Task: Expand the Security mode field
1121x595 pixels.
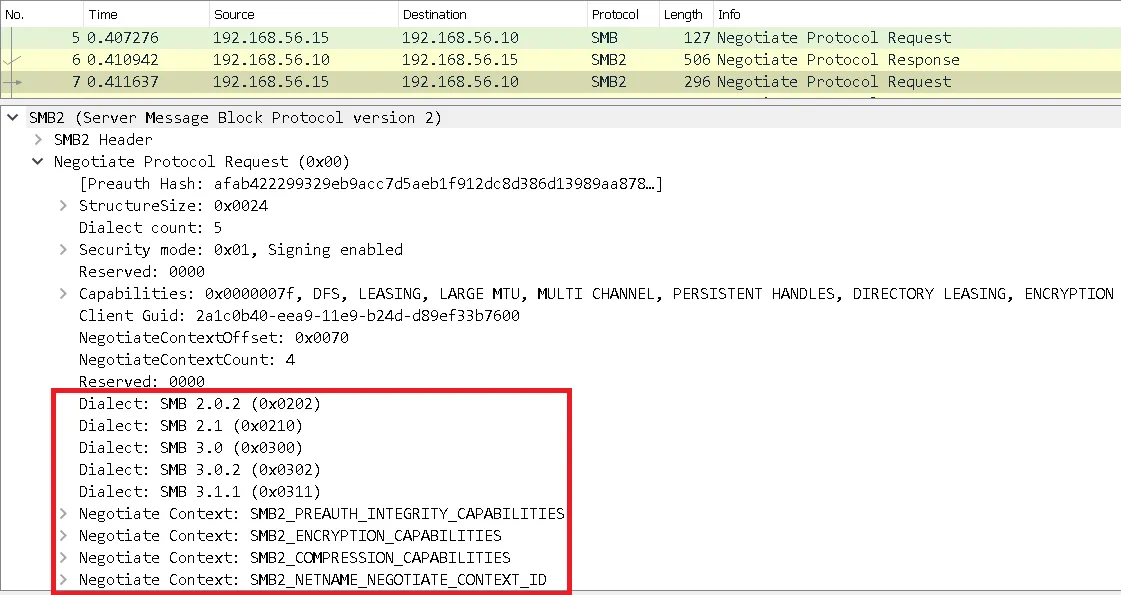Action: [x=62, y=249]
